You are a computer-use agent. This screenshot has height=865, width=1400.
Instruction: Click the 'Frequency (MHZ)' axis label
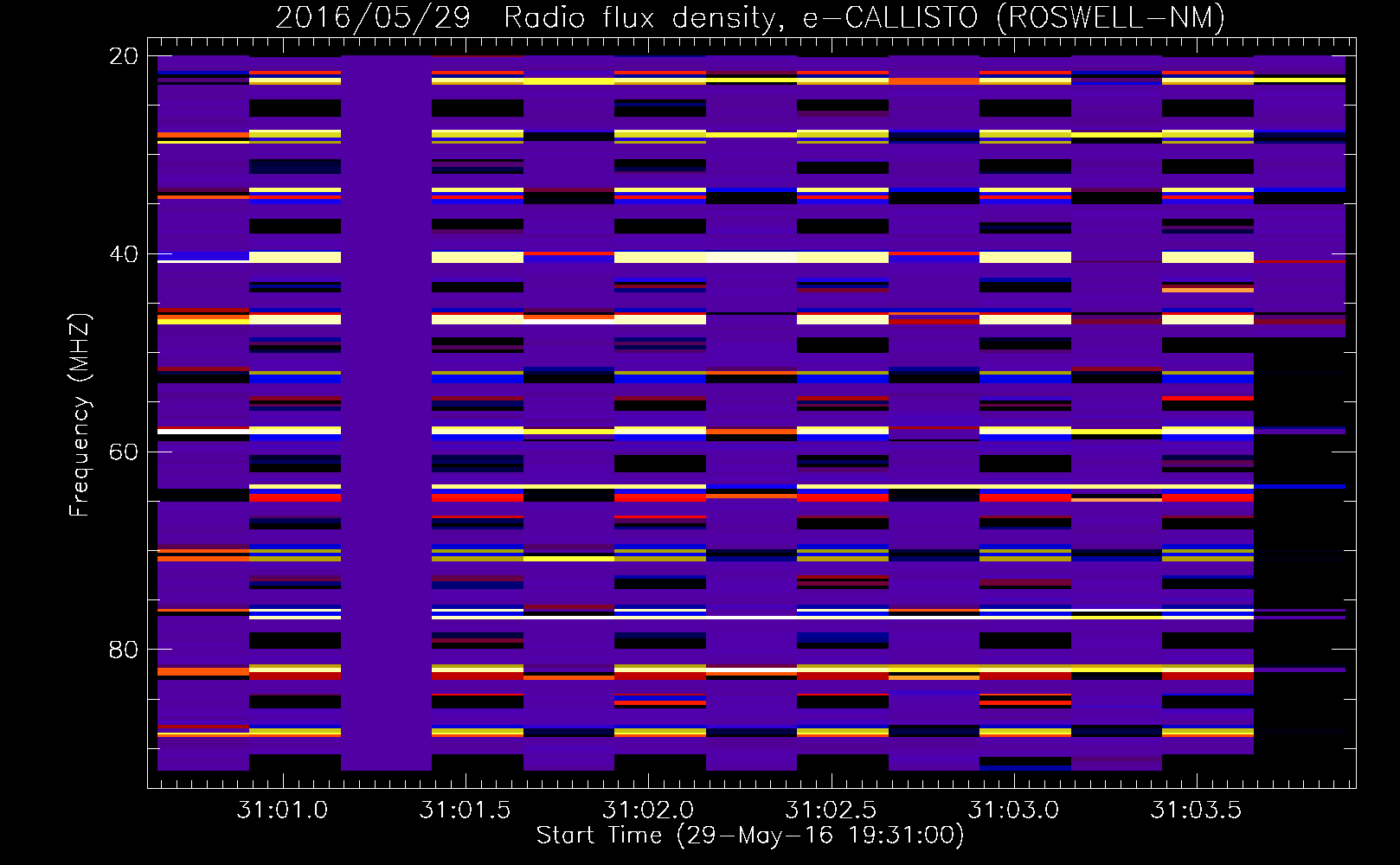coord(79,415)
